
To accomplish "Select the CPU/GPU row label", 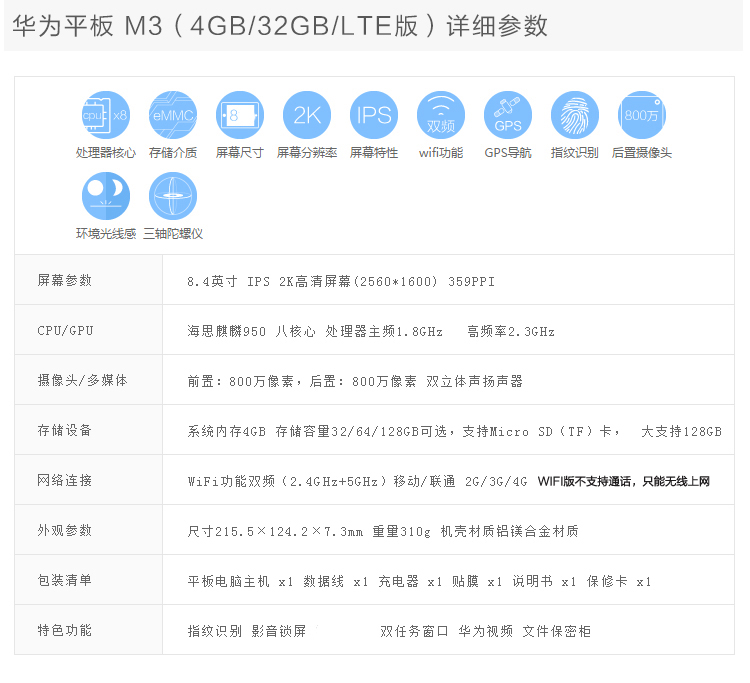I will pyautogui.click(x=65, y=331).
